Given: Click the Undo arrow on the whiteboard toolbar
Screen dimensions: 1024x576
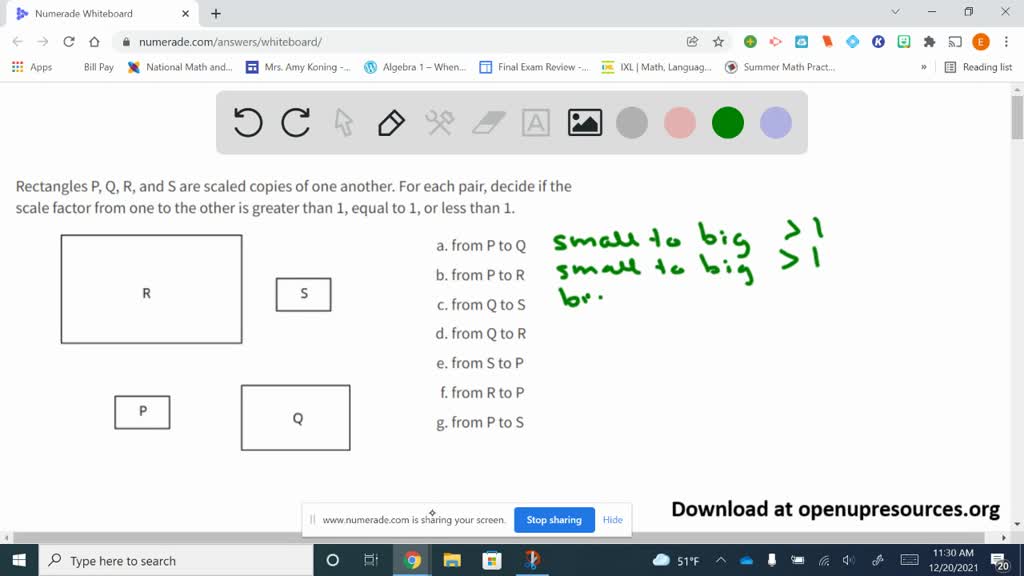Looking at the screenshot, I should (x=246, y=122).
